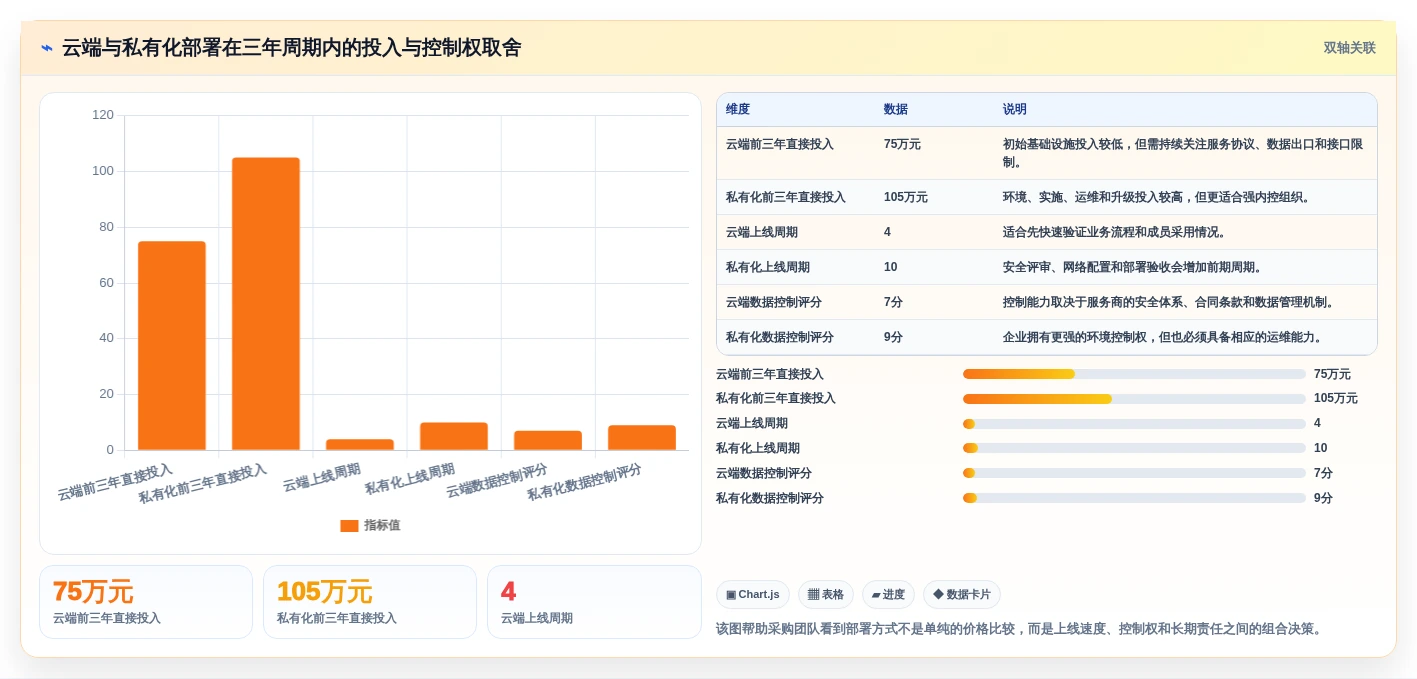This screenshot has width=1417, height=679.
Task: Click the 云端数据控制评分 progress bar
Action: [x=1134, y=473]
